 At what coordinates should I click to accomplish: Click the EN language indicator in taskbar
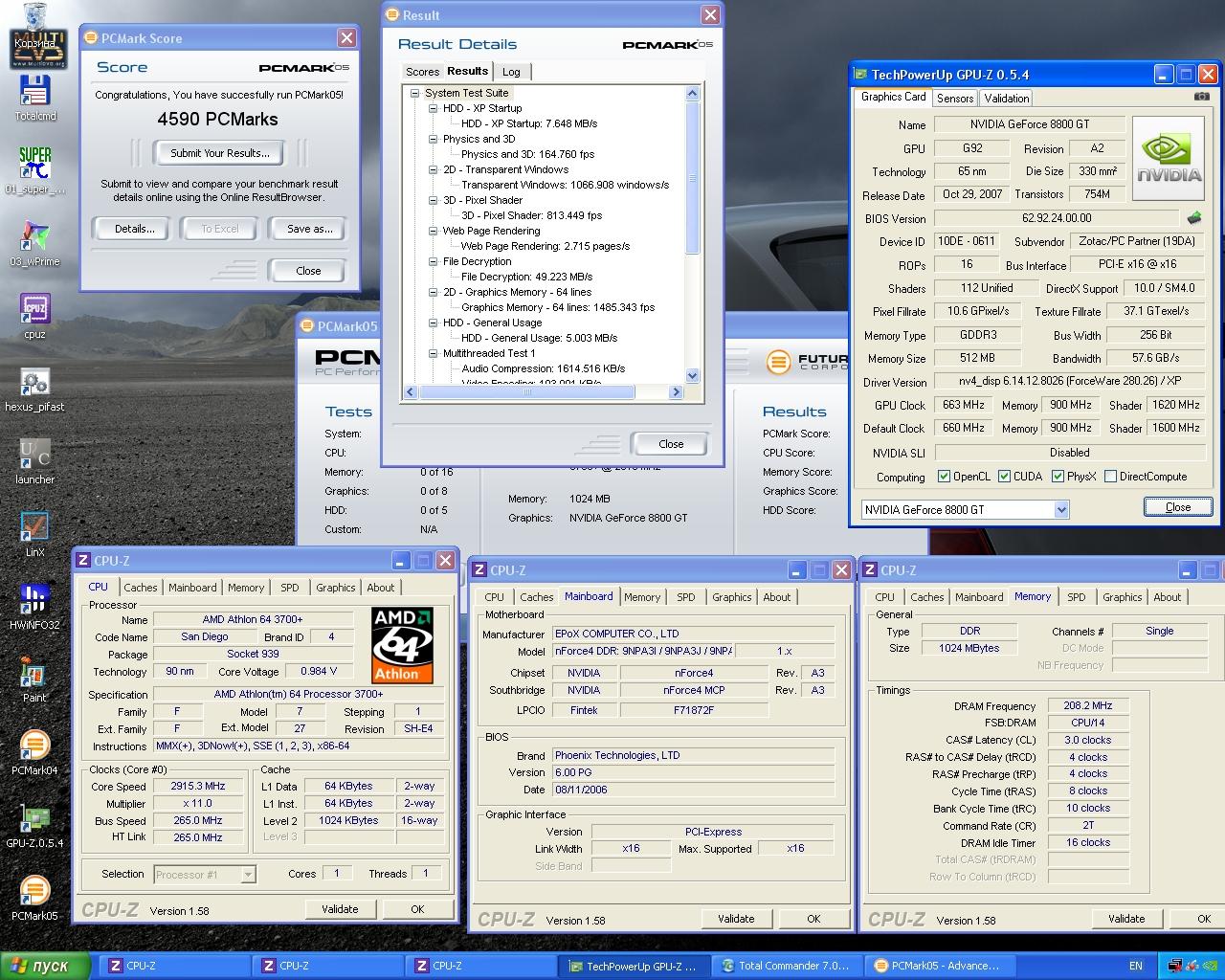click(1136, 966)
